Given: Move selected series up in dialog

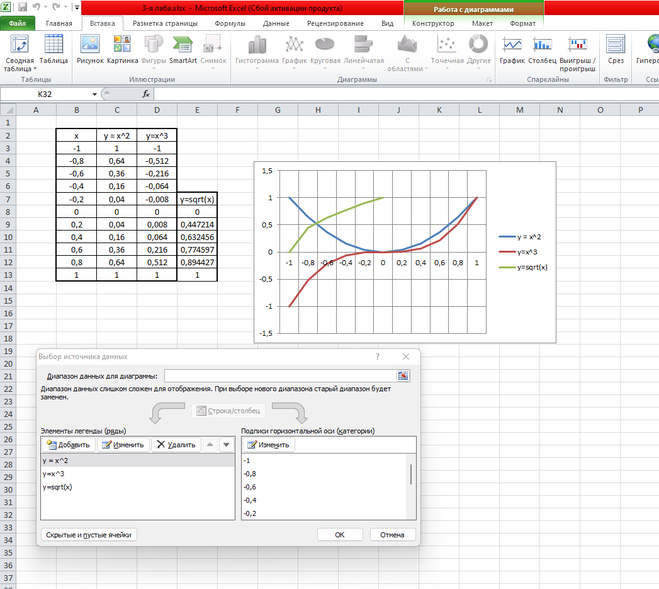Looking at the screenshot, I should [210, 445].
